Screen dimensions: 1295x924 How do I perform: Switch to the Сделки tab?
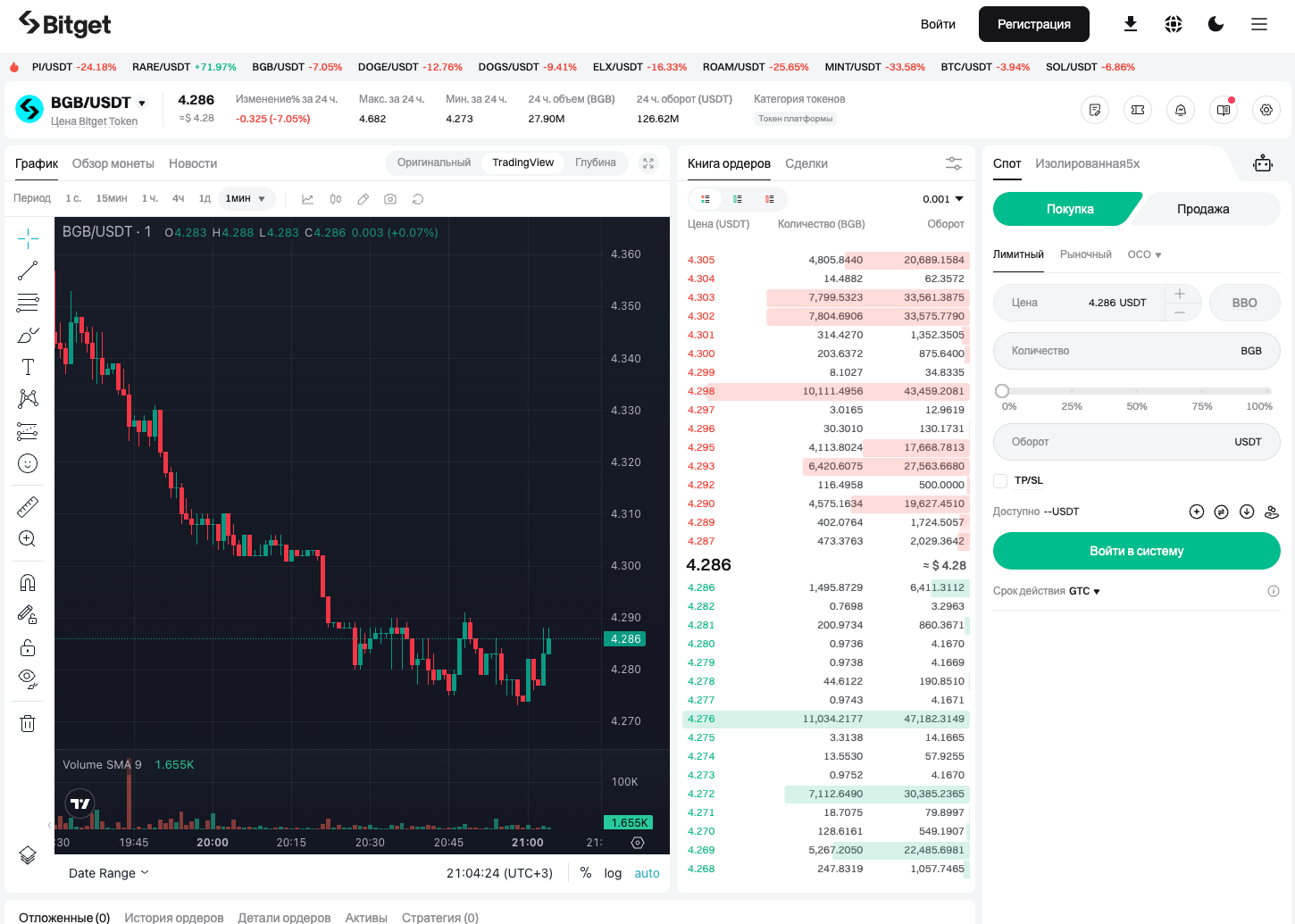[806, 163]
